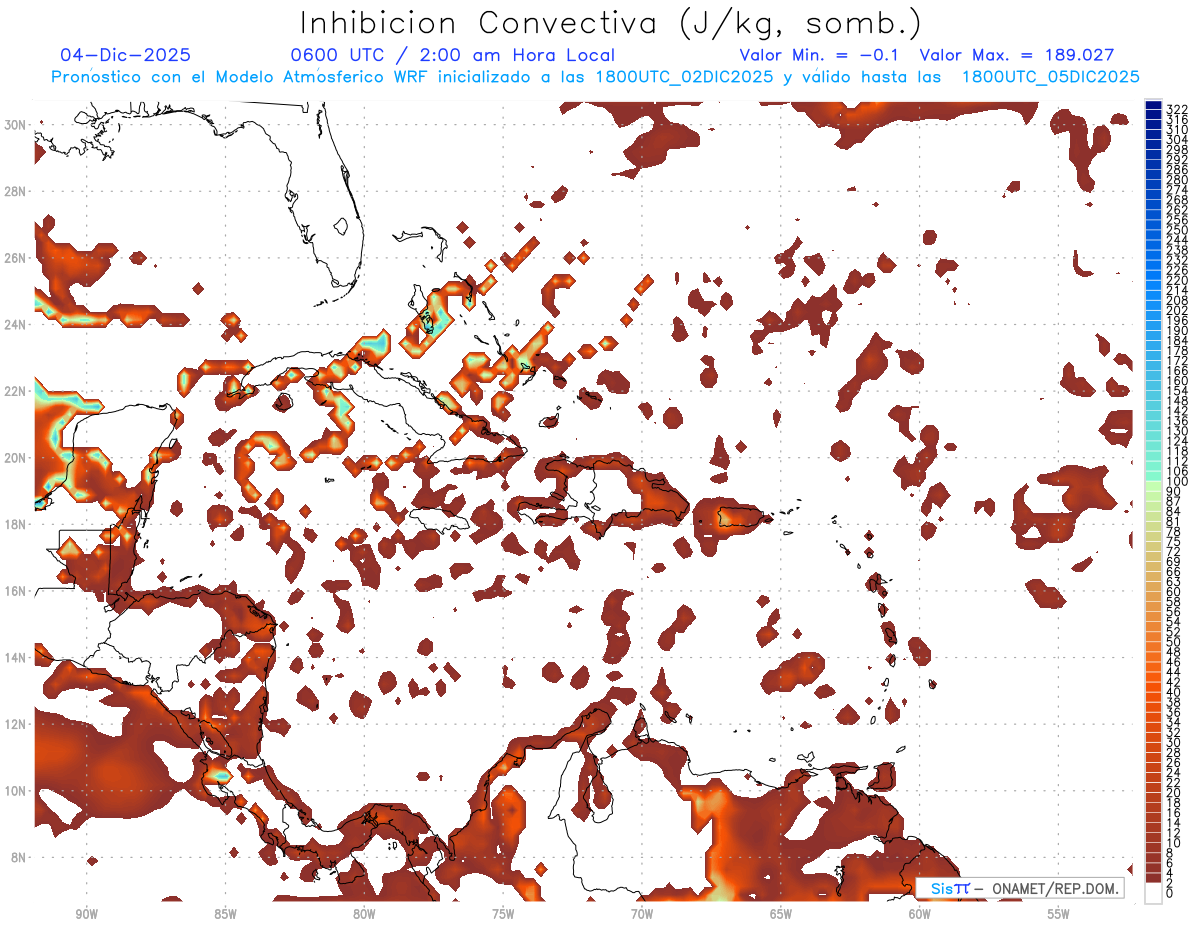The width and height of the screenshot is (1200, 927).
Task: Click the '60W' longitude label
Action: tap(920, 914)
